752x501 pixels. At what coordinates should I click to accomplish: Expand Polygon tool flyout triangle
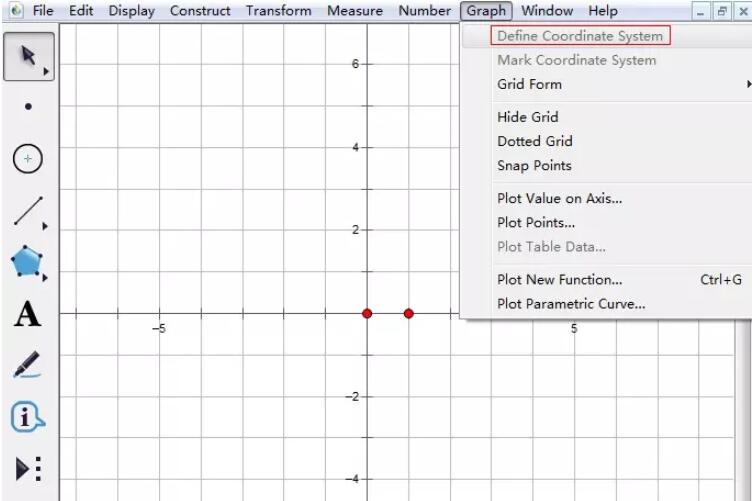click(45, 278)
